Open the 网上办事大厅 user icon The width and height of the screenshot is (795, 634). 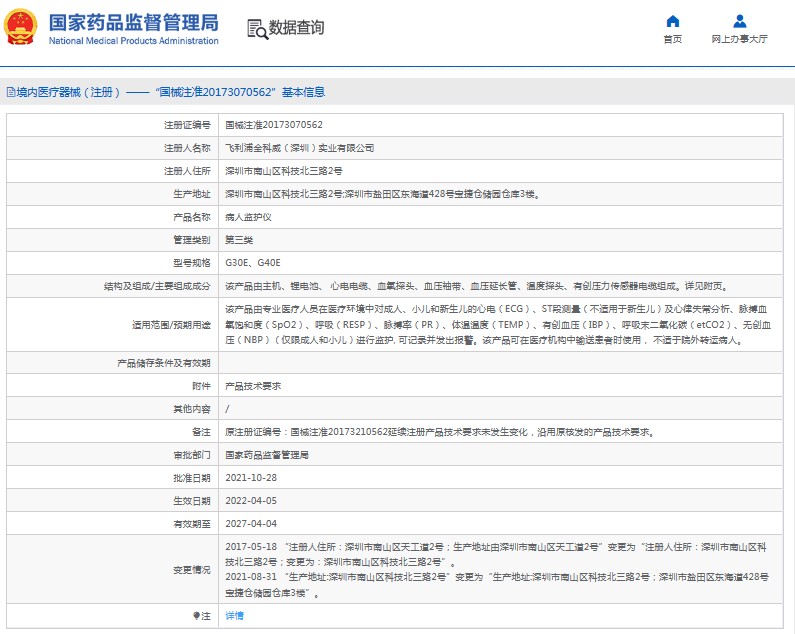(740, 21)
